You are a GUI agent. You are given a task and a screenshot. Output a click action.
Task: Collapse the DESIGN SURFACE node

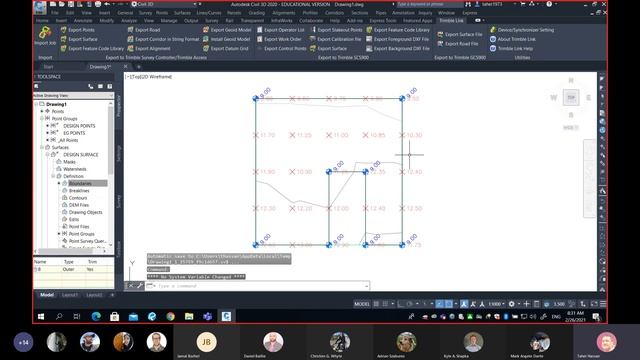(47, 155)
